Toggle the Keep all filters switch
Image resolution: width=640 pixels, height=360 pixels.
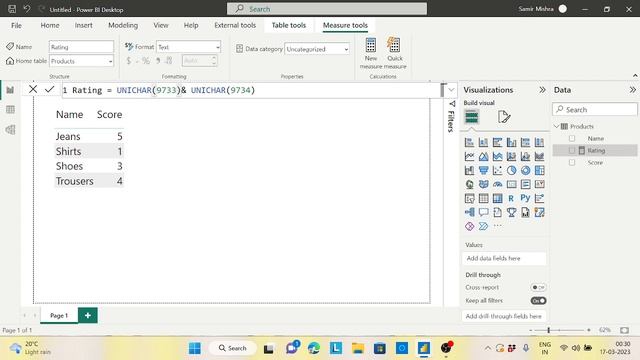538,301
